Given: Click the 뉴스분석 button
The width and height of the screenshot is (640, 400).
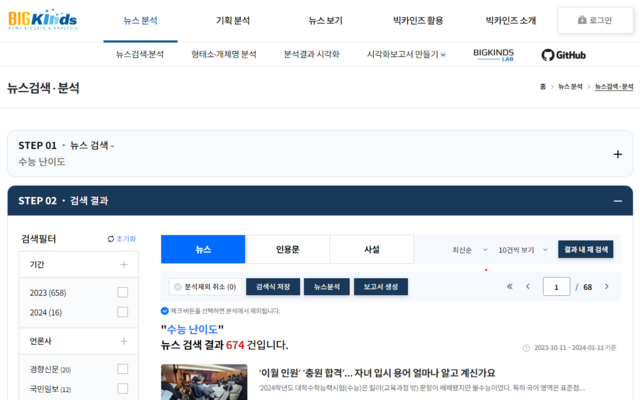Looking at the screenshot, I should tap(327, 287).
